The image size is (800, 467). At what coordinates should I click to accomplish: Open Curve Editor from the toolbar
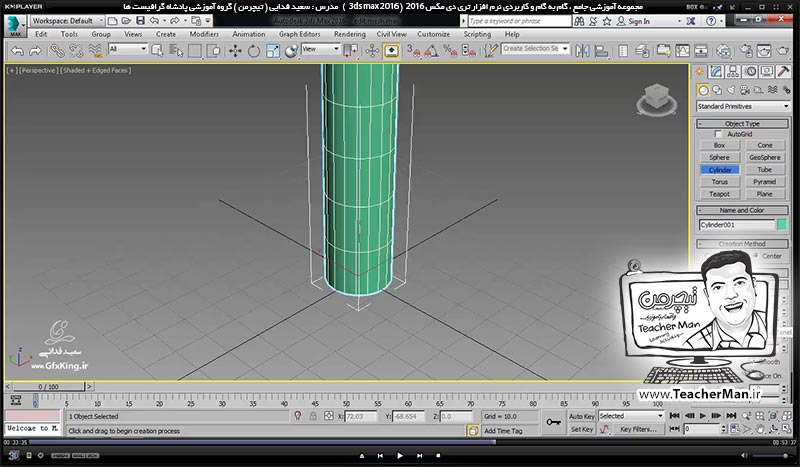coord(682,51)
